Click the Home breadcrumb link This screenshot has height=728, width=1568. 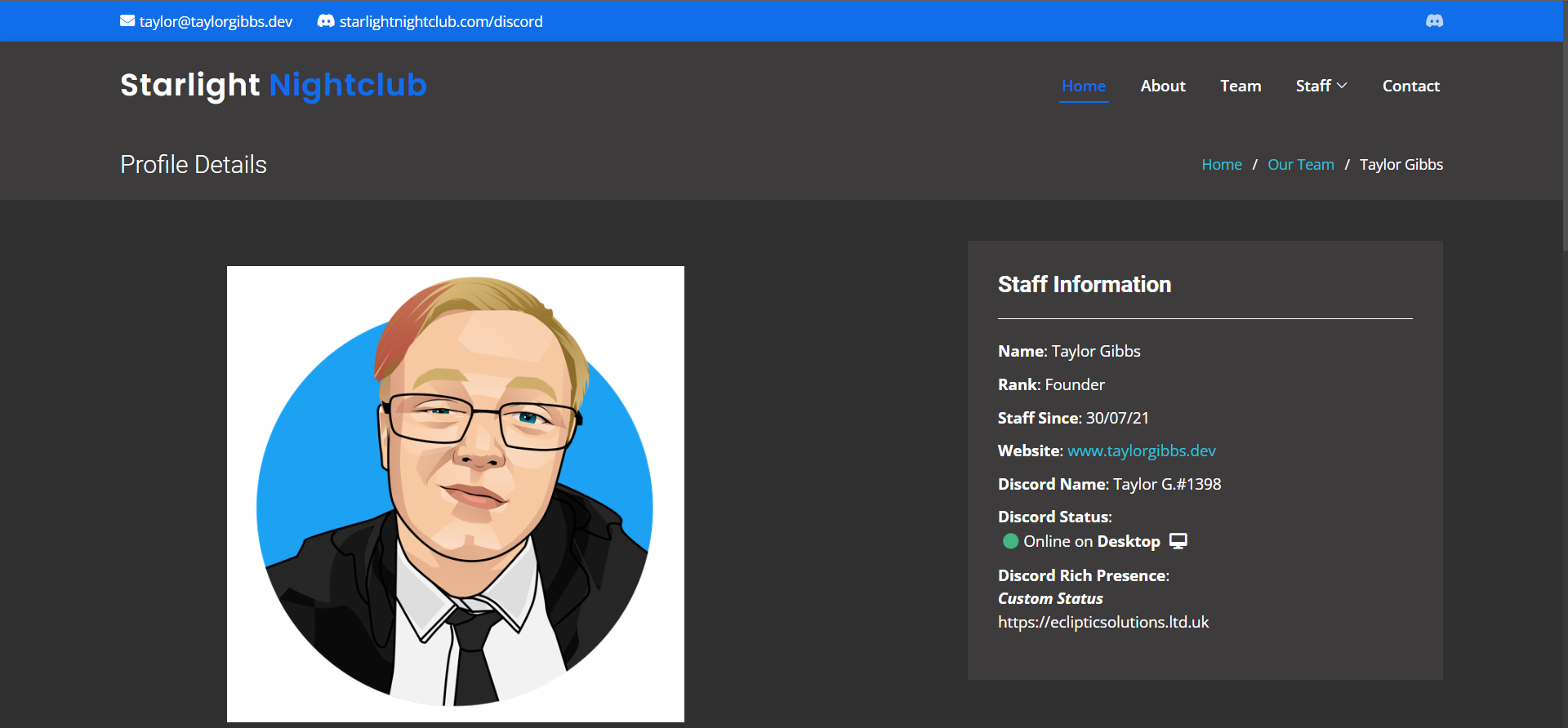(x=1221, y=165)
